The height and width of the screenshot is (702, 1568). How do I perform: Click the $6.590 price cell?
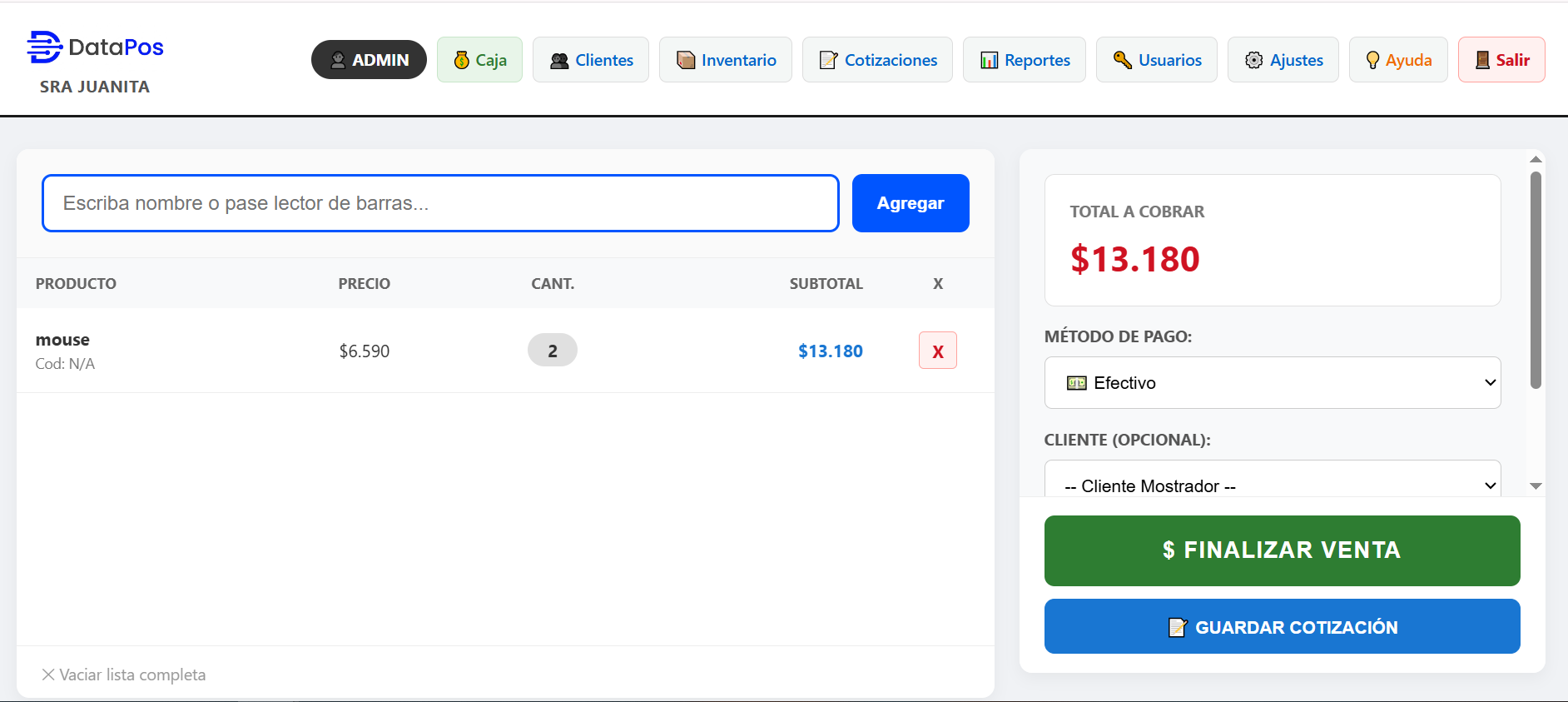click(x=365, y=351)
